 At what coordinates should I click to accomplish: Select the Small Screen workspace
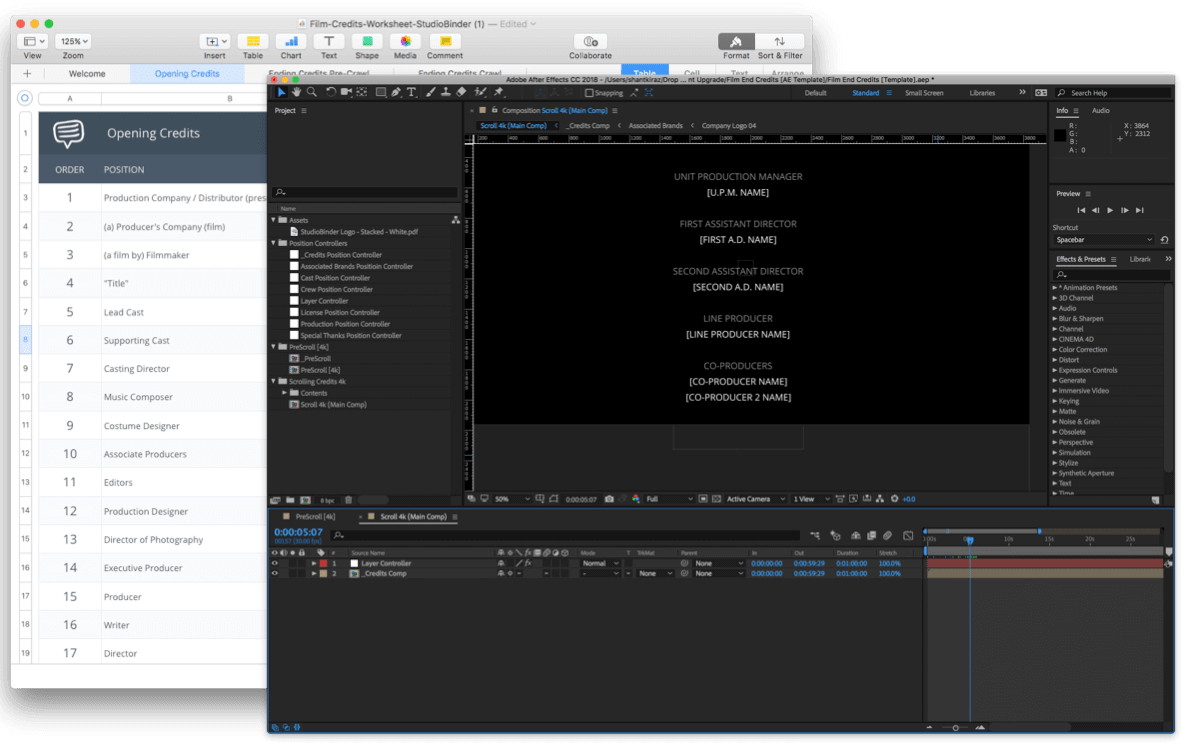click(x=924, y=93)
